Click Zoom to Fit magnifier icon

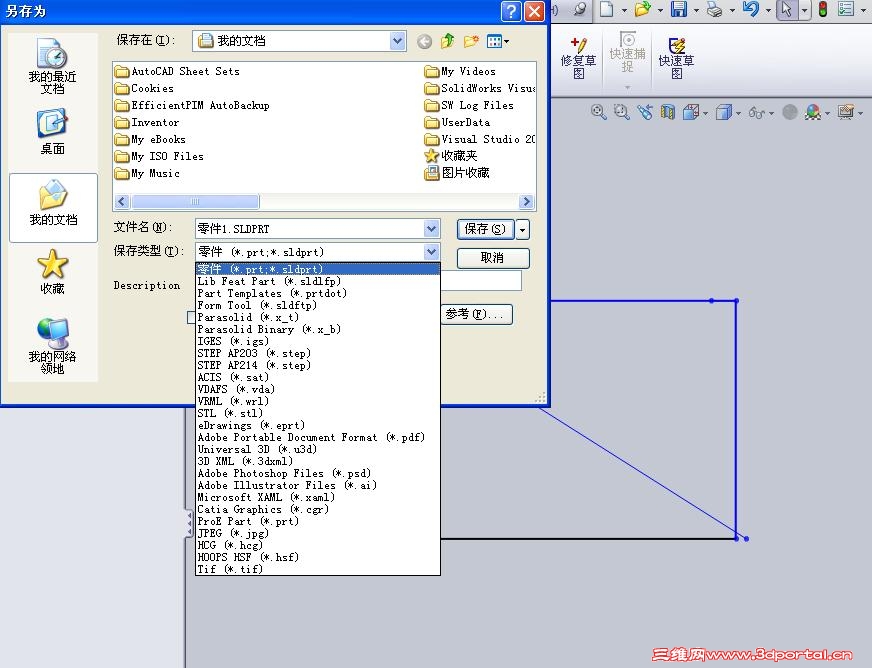click(598, 112)
